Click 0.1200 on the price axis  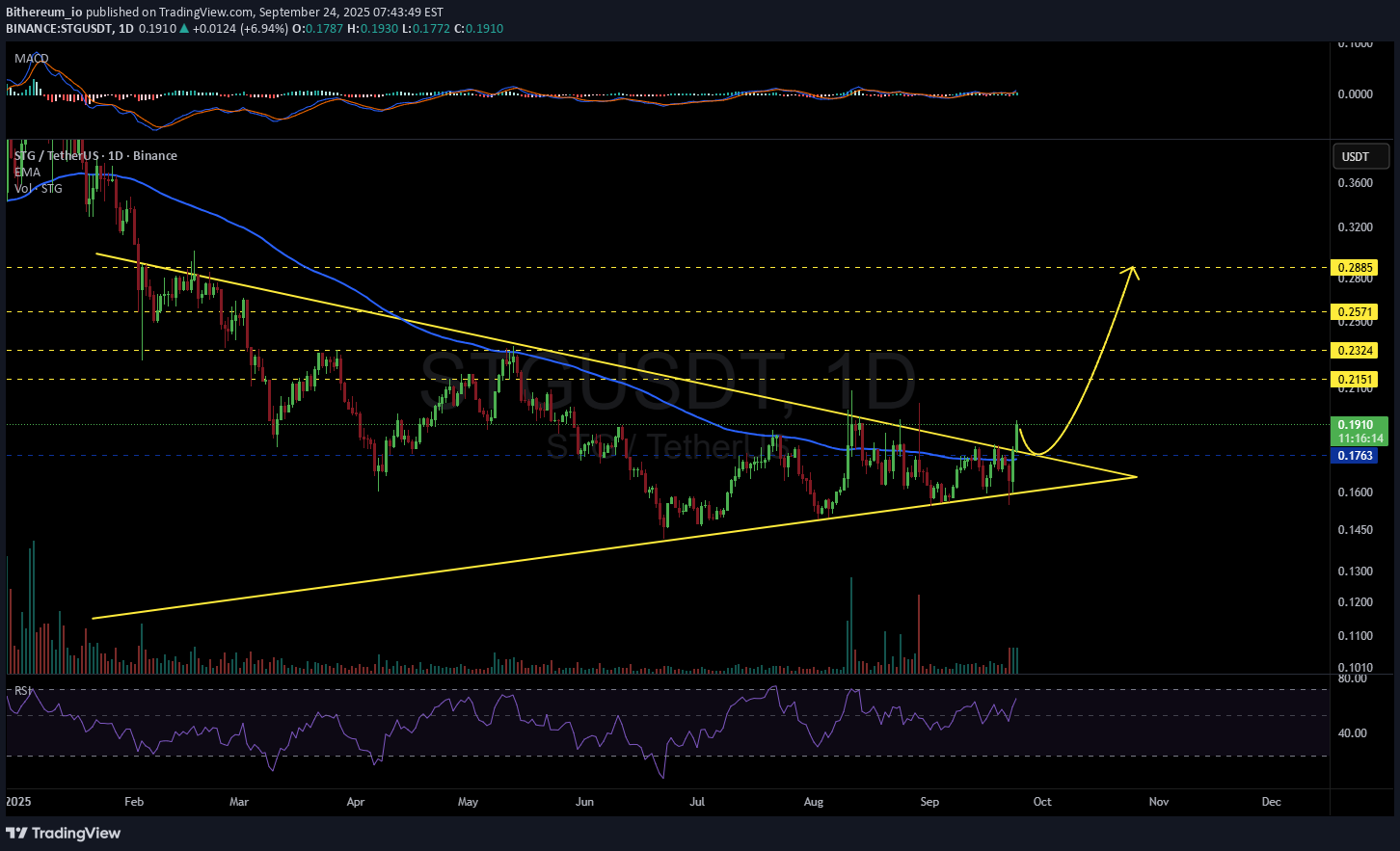[x=1356, y=602]
